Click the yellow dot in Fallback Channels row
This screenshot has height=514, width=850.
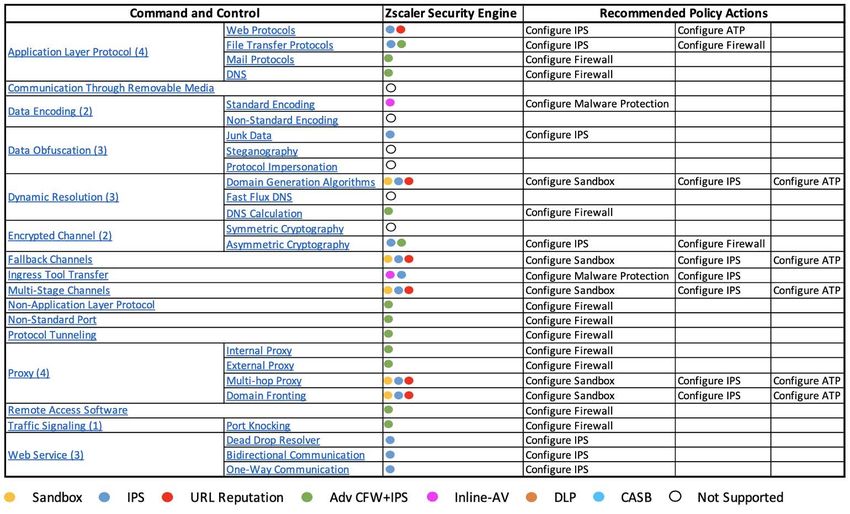tap(388, 259)
